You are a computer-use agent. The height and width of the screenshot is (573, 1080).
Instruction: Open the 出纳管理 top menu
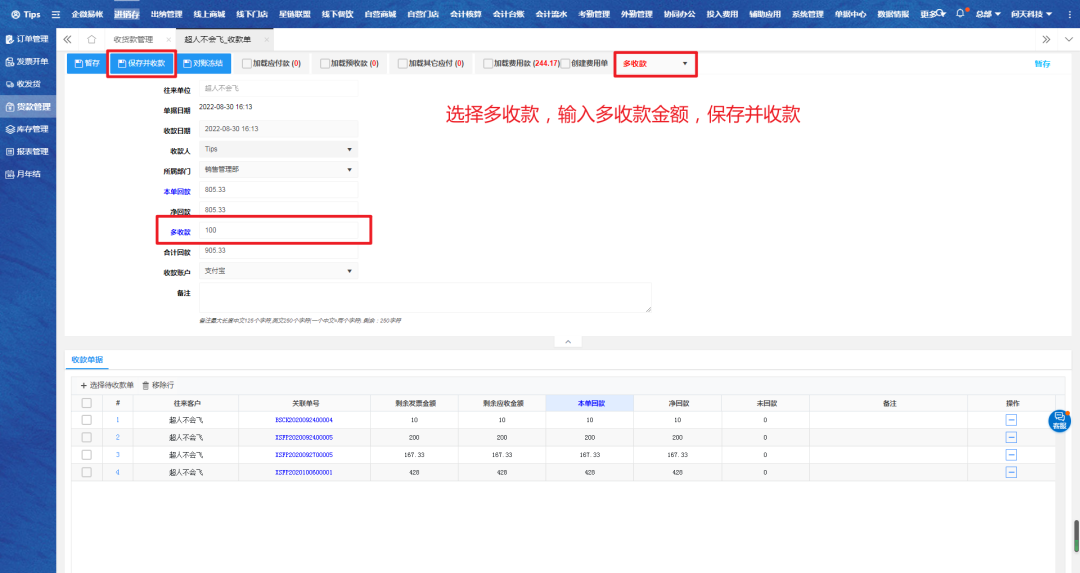tap(166, 14)
